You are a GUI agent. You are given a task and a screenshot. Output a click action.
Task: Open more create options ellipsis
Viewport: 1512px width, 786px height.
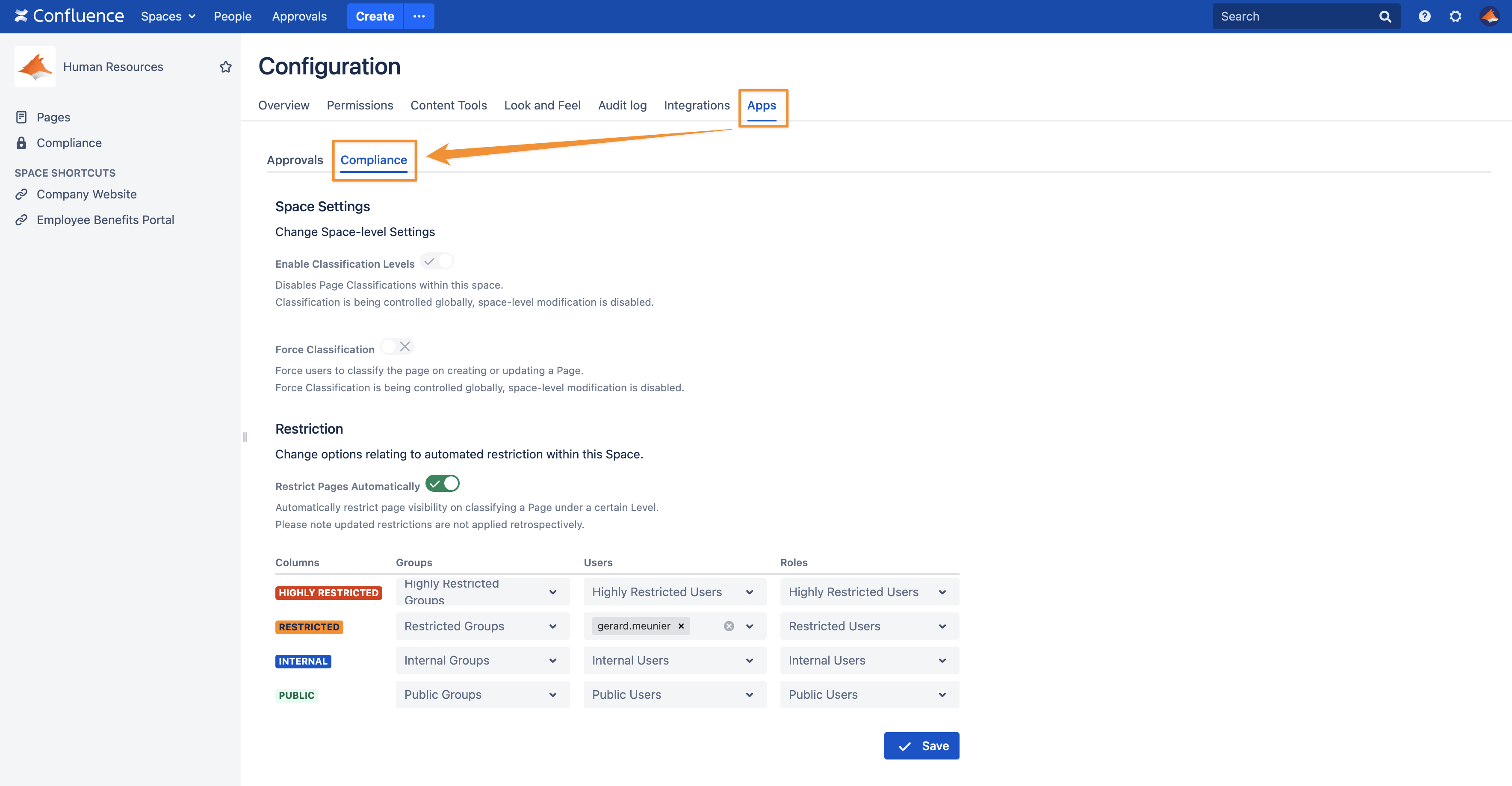click(x=419, y=16)
